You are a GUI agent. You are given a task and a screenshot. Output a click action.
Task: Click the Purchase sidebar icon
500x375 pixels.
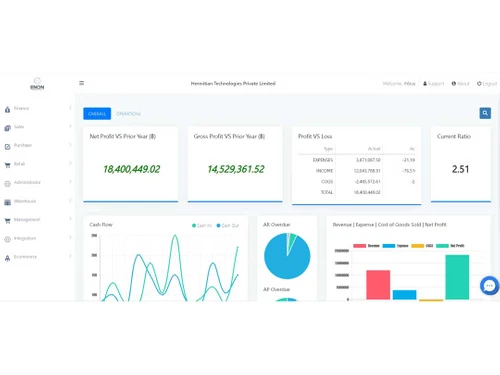tap(7, 146)
